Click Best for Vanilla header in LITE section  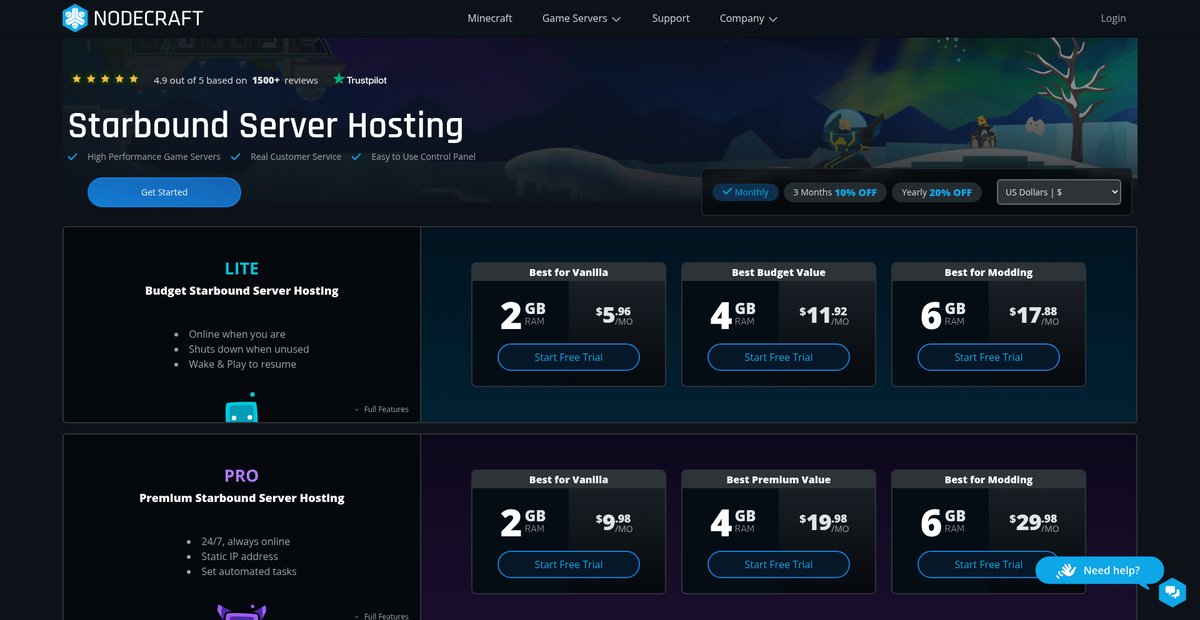click(x=569, y=272)
